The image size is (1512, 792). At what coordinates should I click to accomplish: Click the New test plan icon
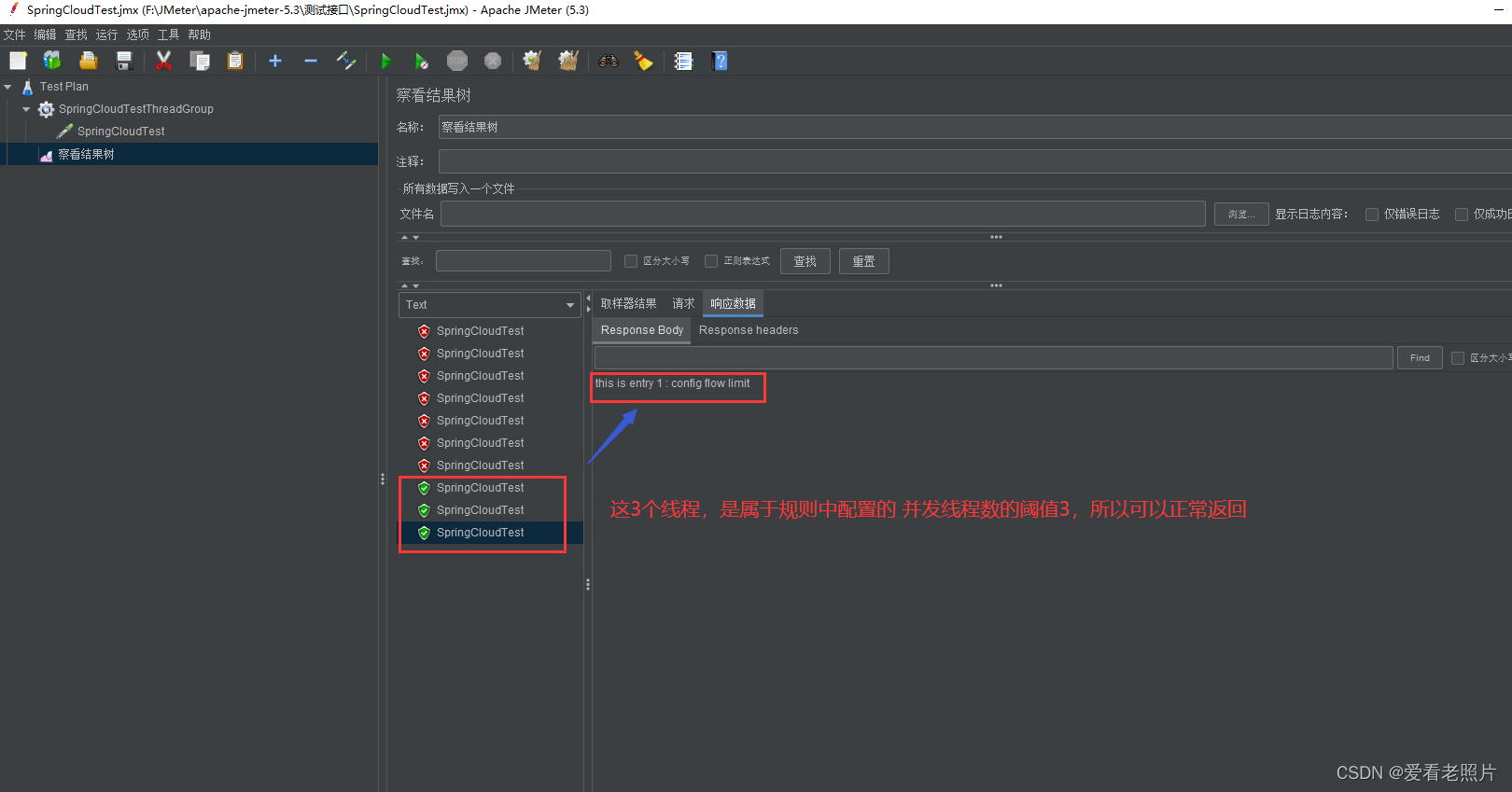[18, 61]
